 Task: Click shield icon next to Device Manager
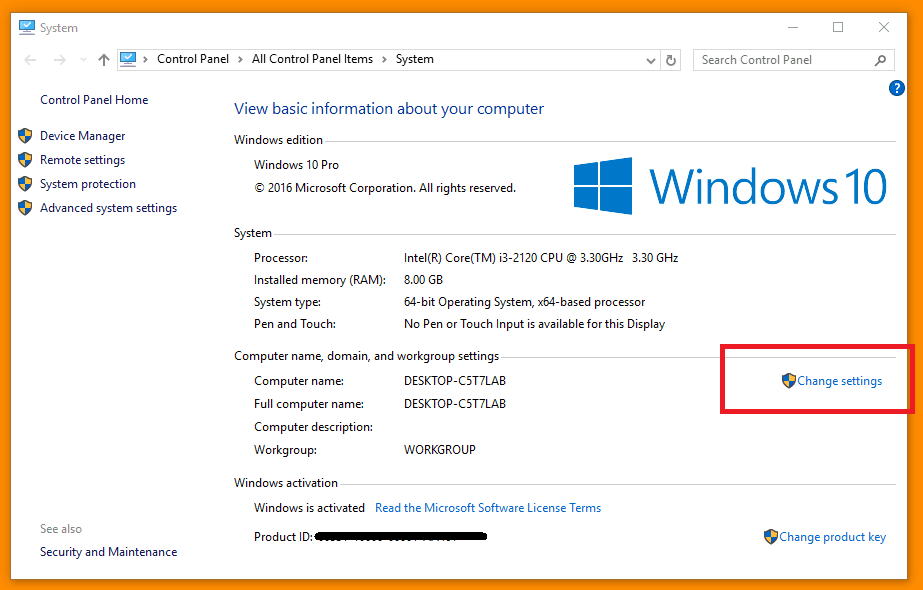click(25, 136)
